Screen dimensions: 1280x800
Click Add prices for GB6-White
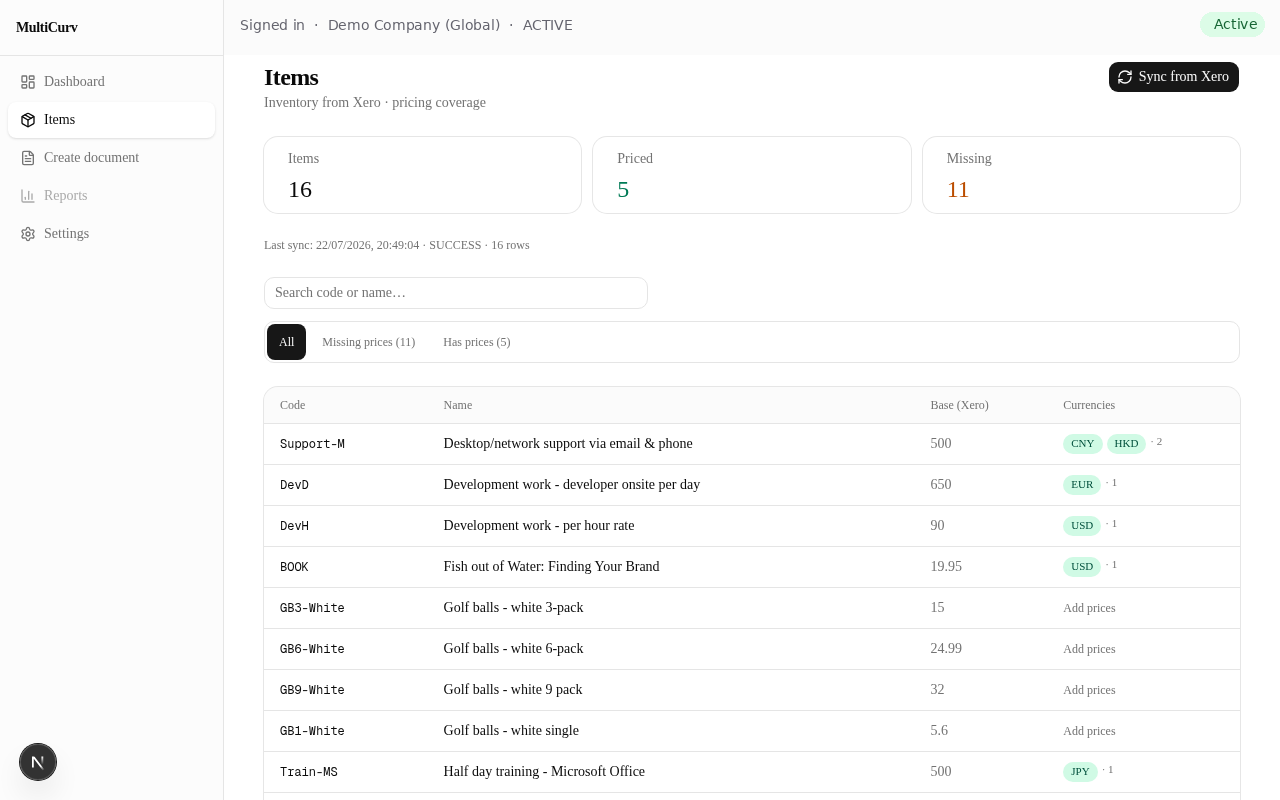point(1089,649)
